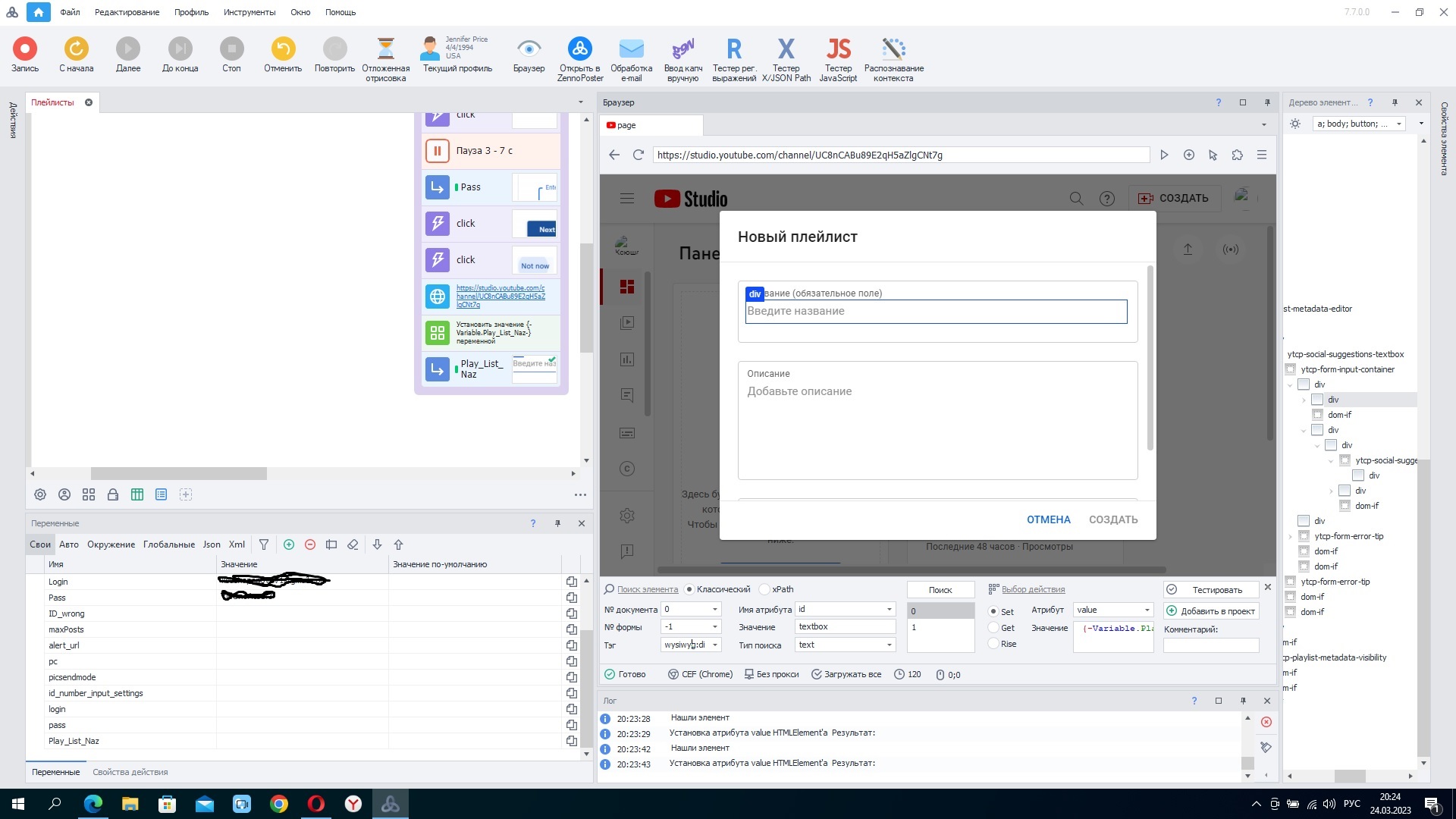Start recording with the Запись button
The height and width of the screenshot is (819, 1456).
point(25,55)
